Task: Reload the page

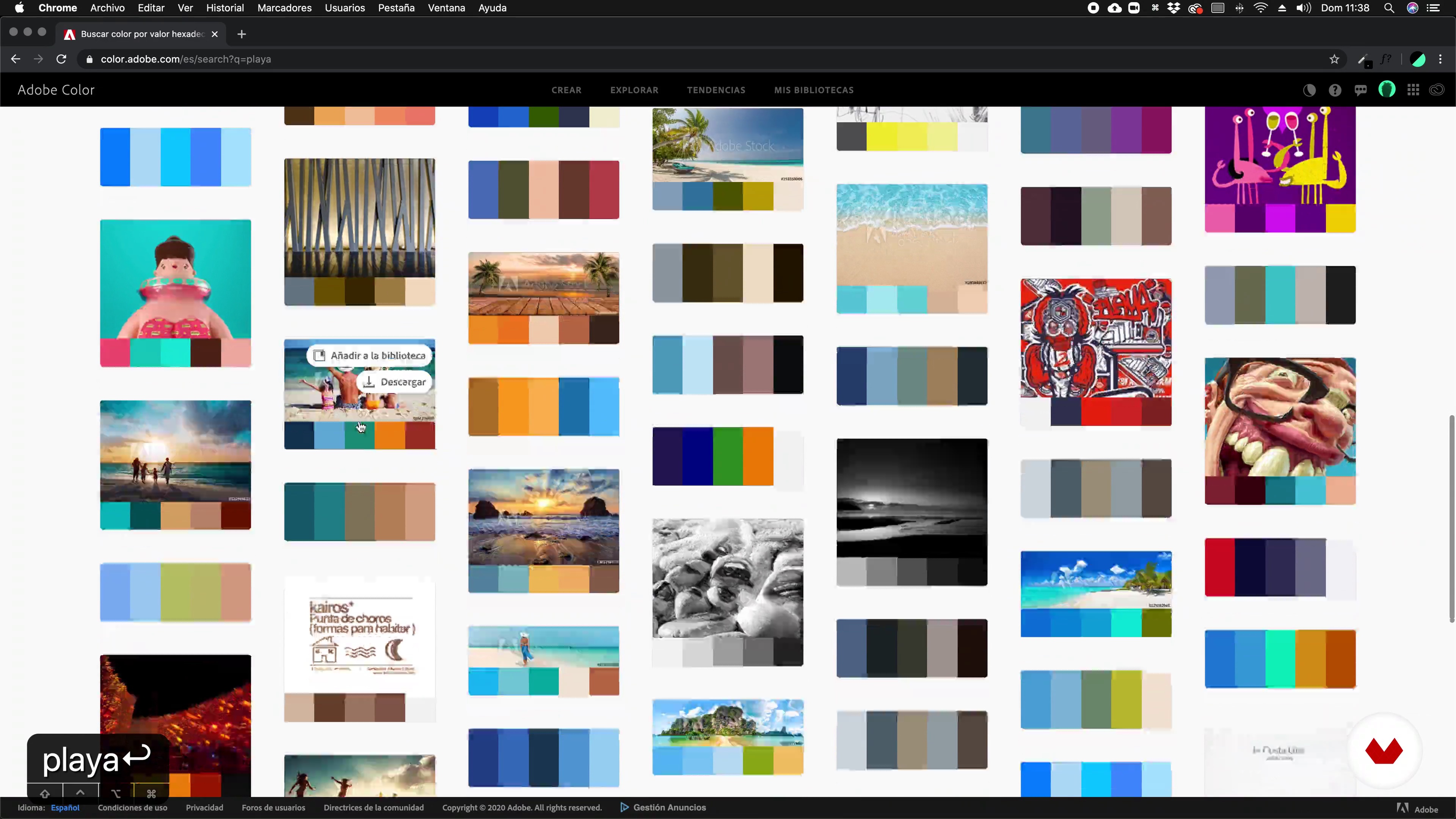Action: click(61, 59)
